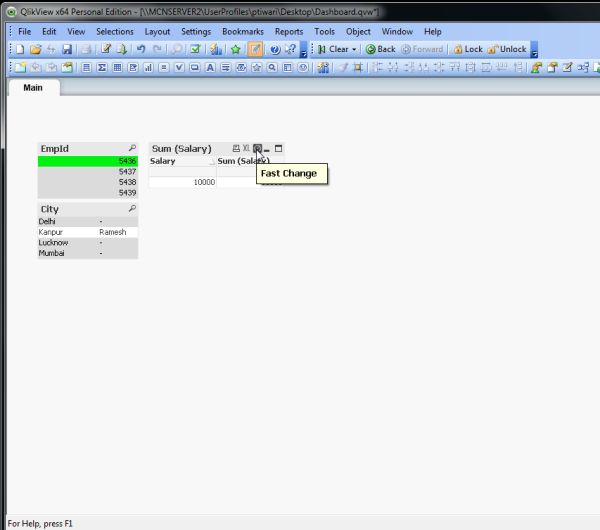Select Mumbai in City list
Viewport: 600px width, 530px height.
[x=88, y=253]
